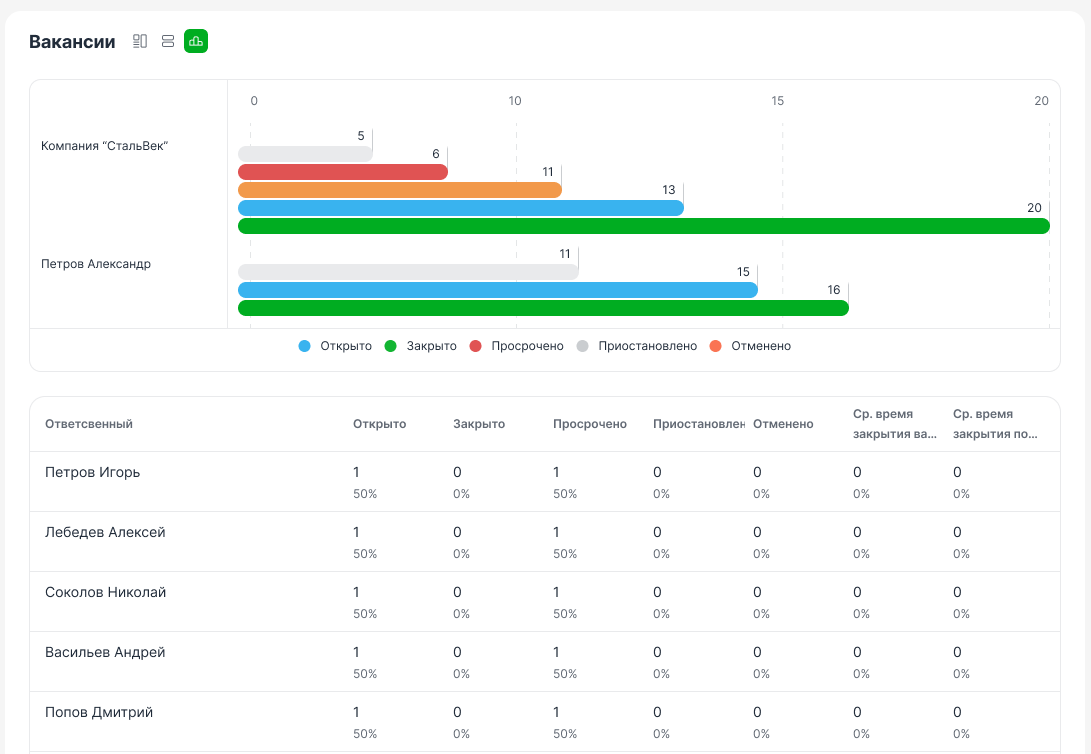Click the Петров Александр chart label
The height and width of the screenshot is (754, 1091).
coord(96,264)
